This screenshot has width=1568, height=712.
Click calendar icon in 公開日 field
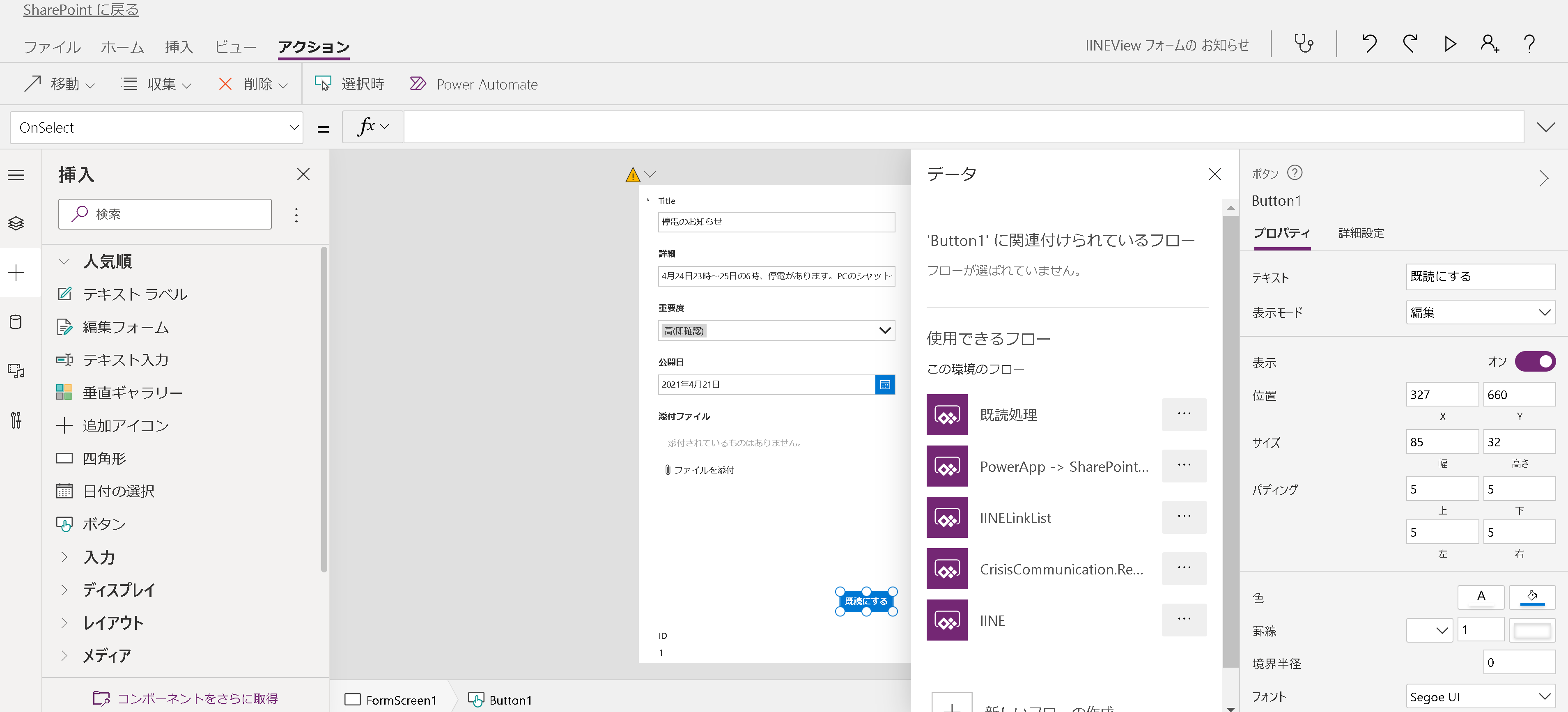click(884, 385)
